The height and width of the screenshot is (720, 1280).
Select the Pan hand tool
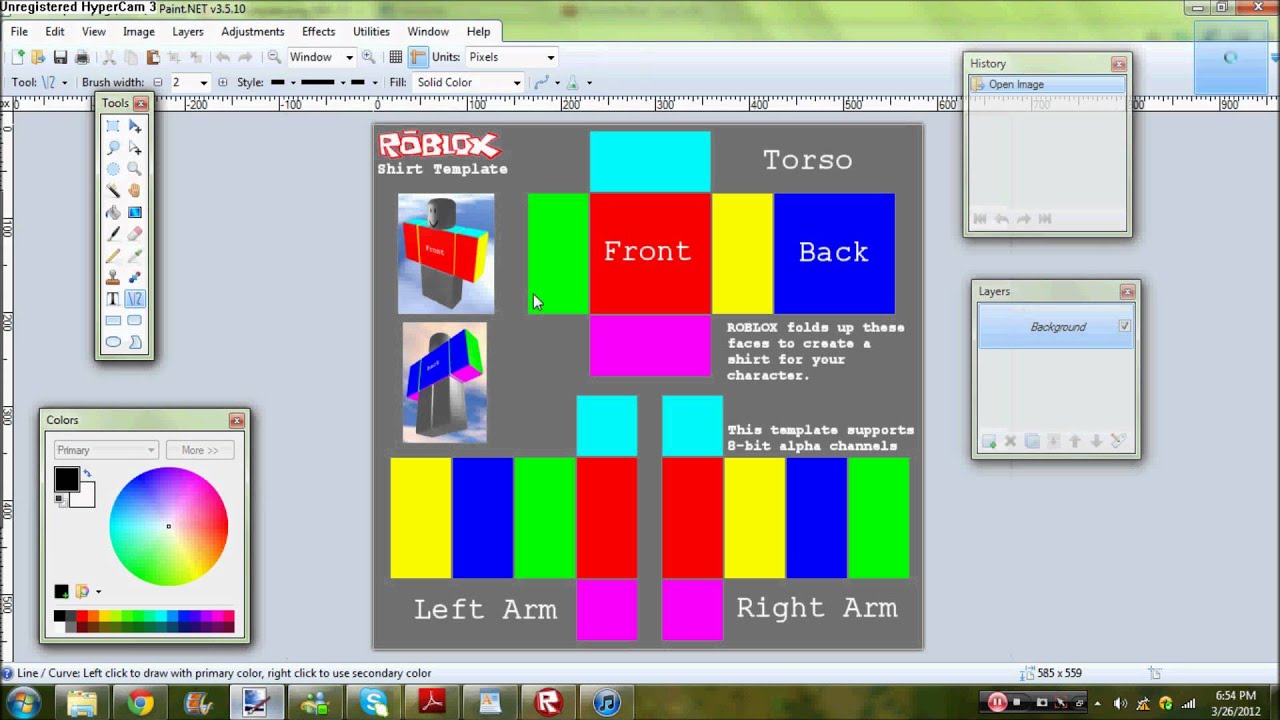134,190
